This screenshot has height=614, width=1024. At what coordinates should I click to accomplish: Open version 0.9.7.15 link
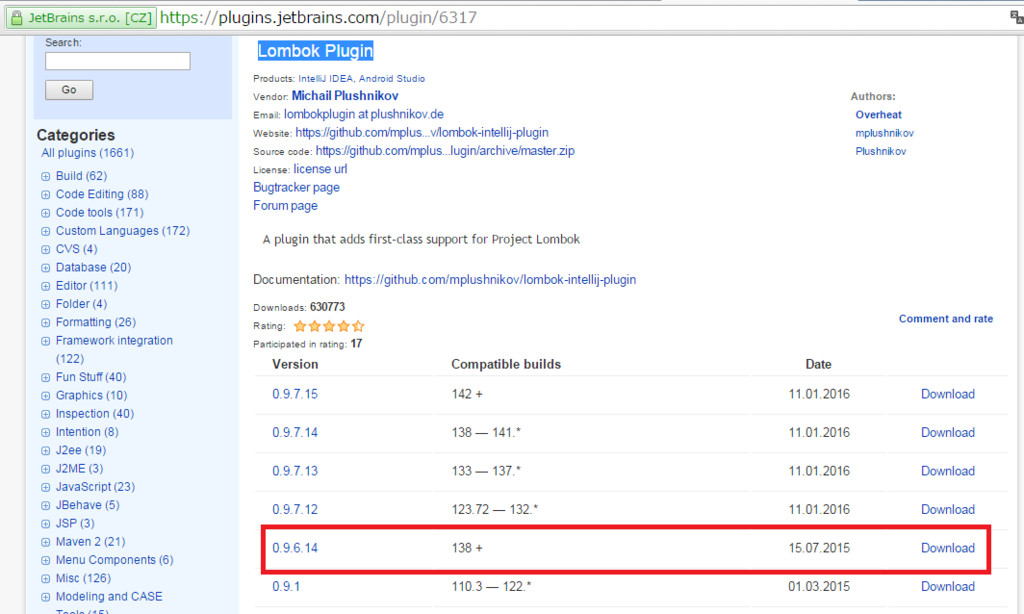[x=295, y=395]
